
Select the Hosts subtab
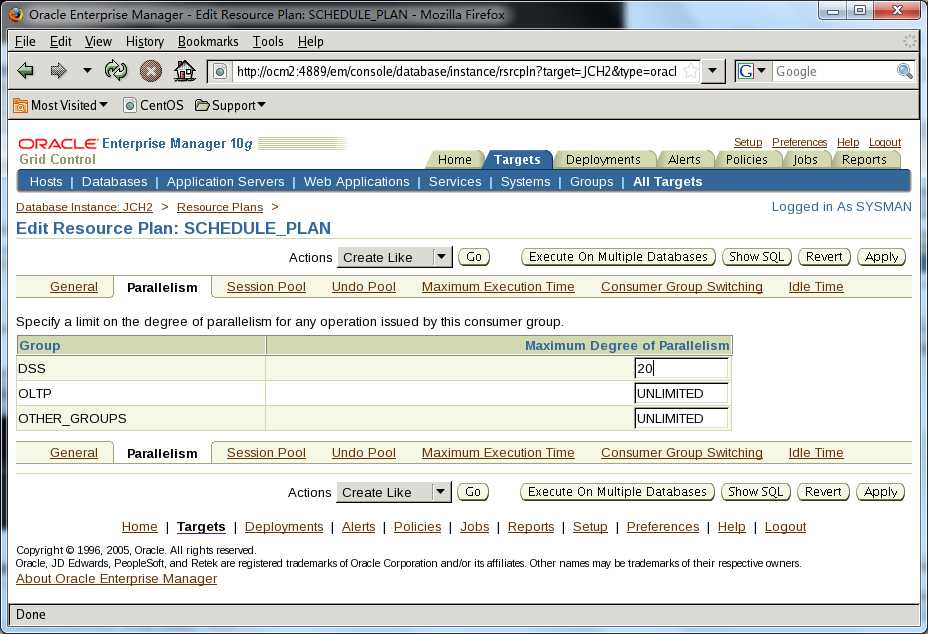coord(46,182)
